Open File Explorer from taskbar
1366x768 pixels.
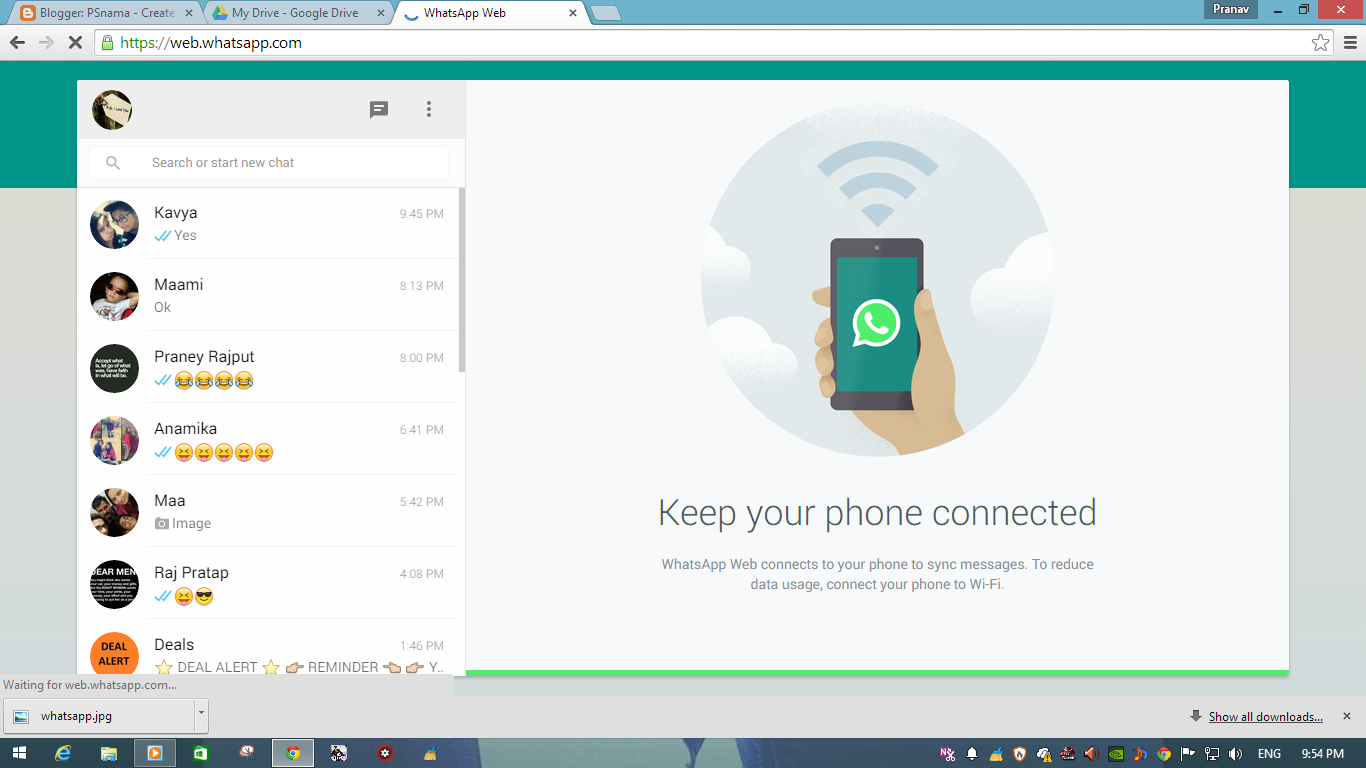tap(109, 753)
